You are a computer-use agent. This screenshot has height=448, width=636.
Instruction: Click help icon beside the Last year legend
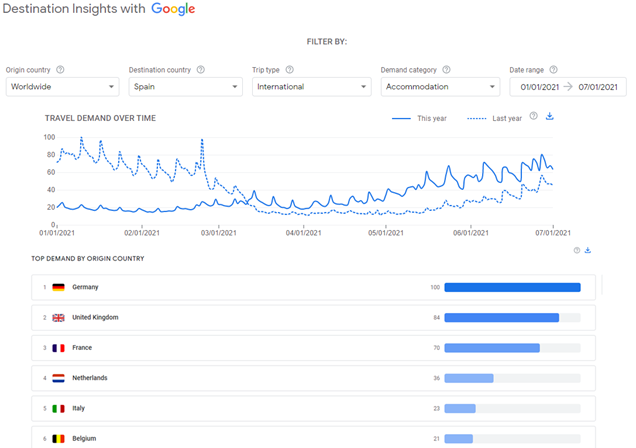coord(534,116)
